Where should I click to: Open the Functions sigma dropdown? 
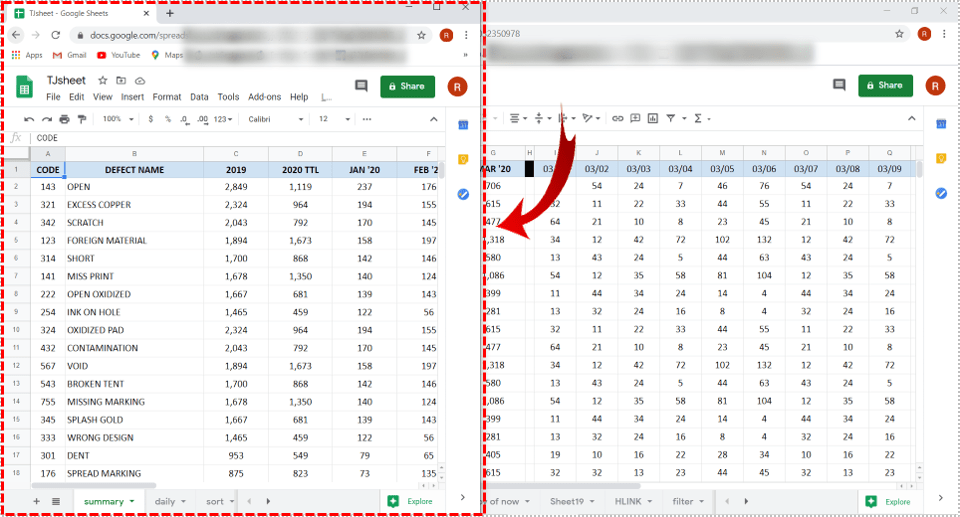[701, 118]
